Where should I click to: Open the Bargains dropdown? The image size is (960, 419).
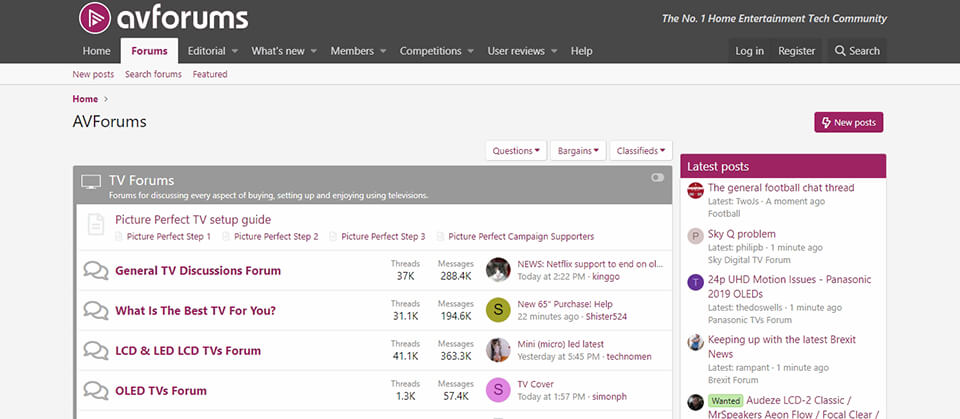(x=578, y=150)
